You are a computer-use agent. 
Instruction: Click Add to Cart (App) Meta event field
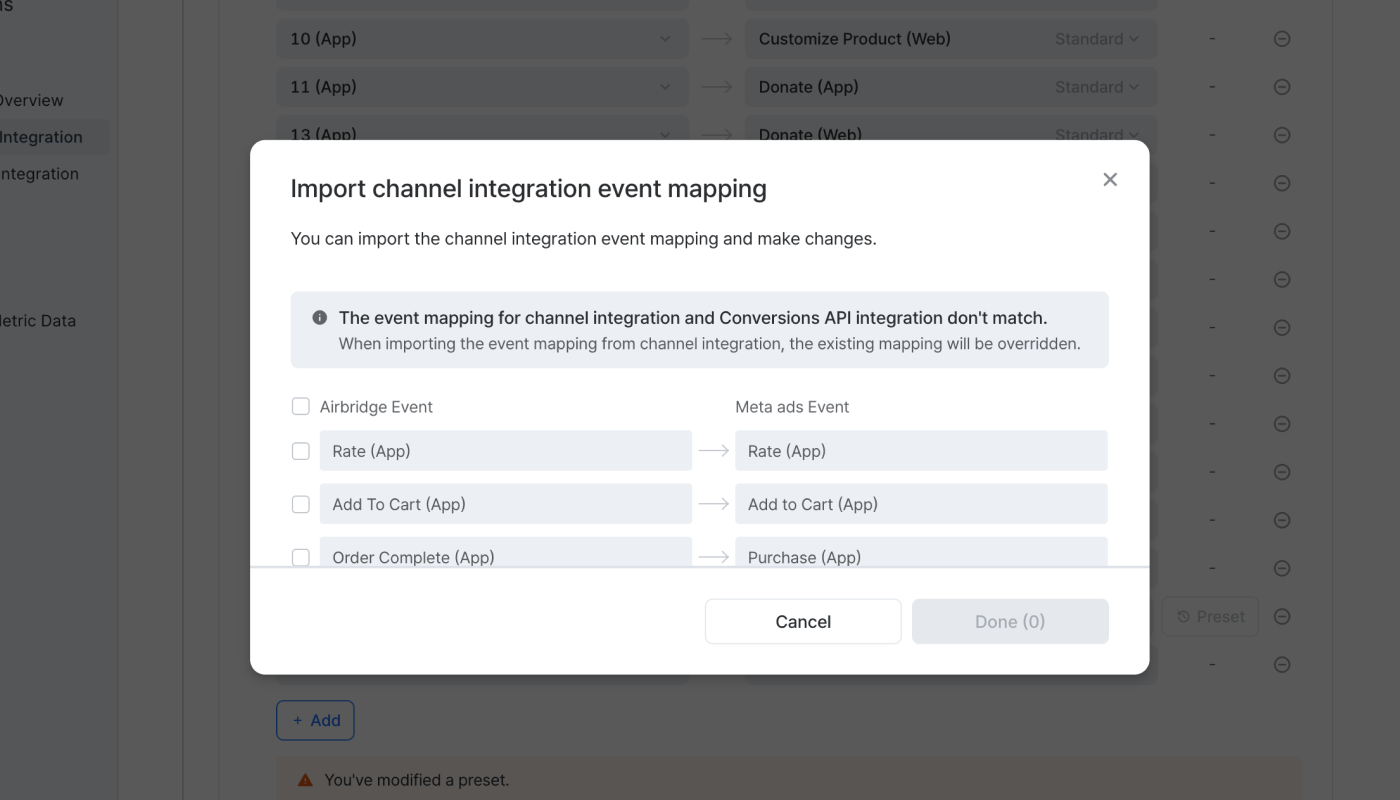click(921, 504)
